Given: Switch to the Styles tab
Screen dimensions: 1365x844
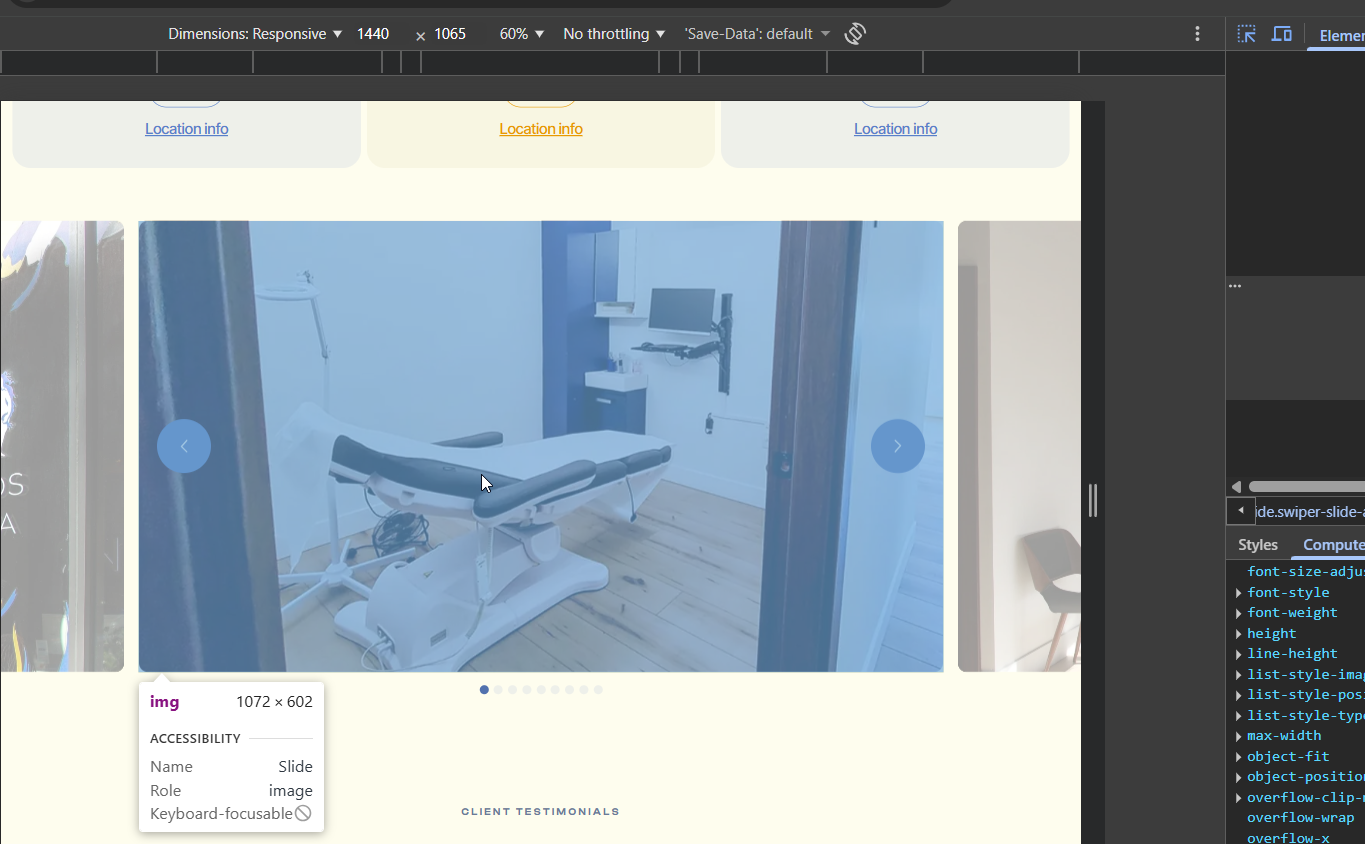Looking at the screenshot, I should (x=1258, y=545).
